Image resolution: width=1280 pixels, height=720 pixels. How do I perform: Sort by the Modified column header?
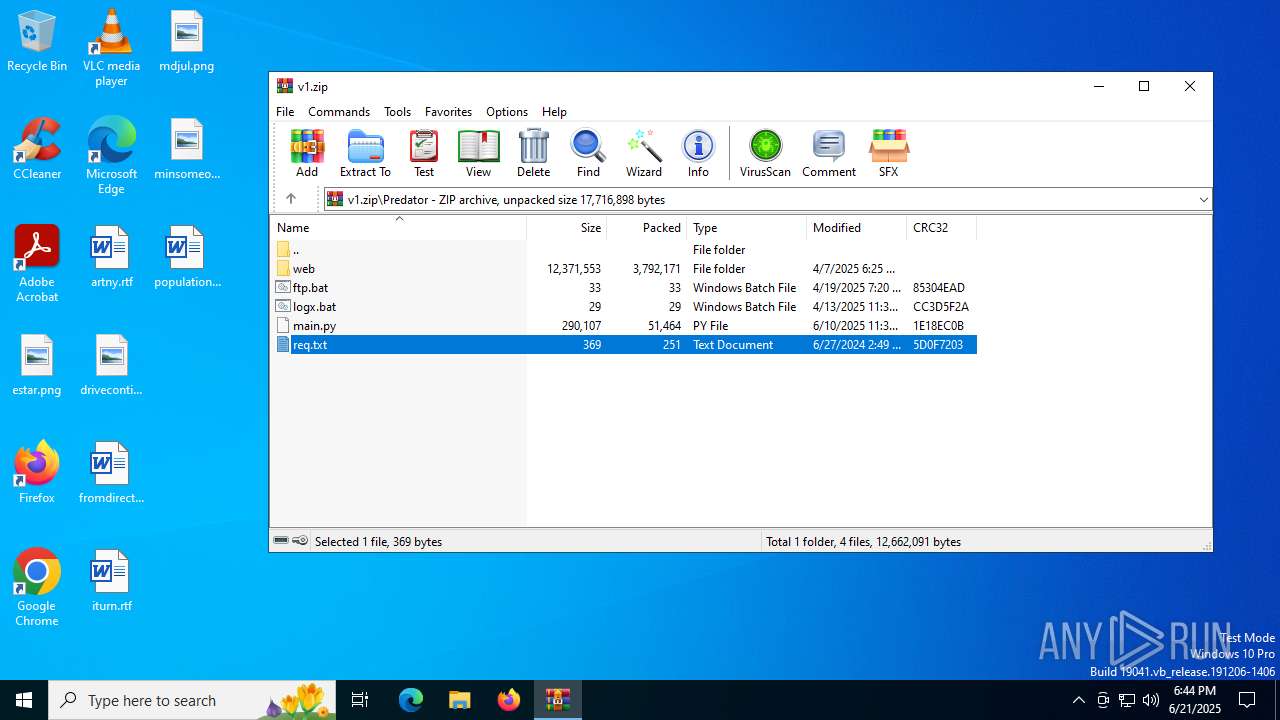(856, 228)
